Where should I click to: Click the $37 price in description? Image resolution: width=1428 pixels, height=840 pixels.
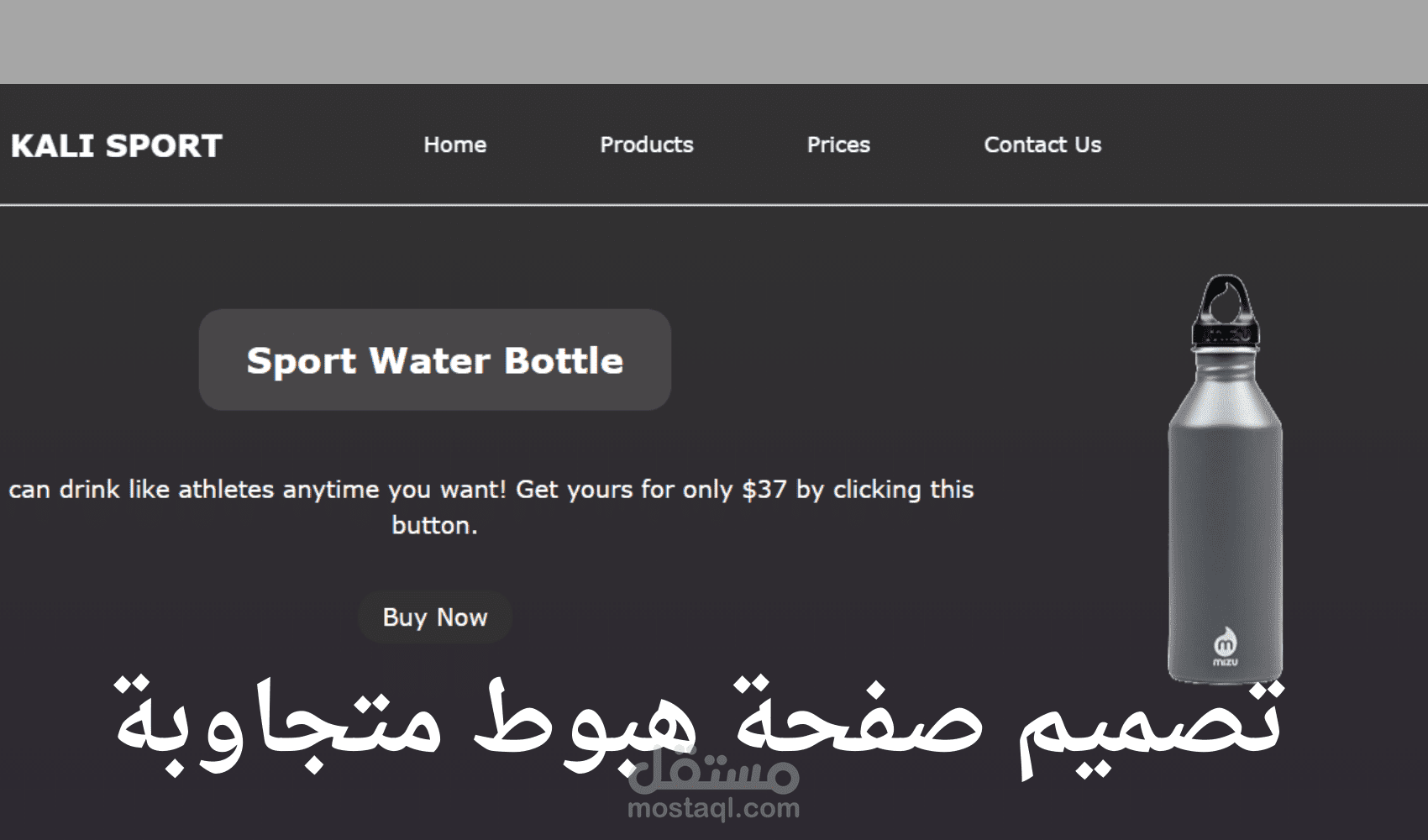[x=764, y=489]
